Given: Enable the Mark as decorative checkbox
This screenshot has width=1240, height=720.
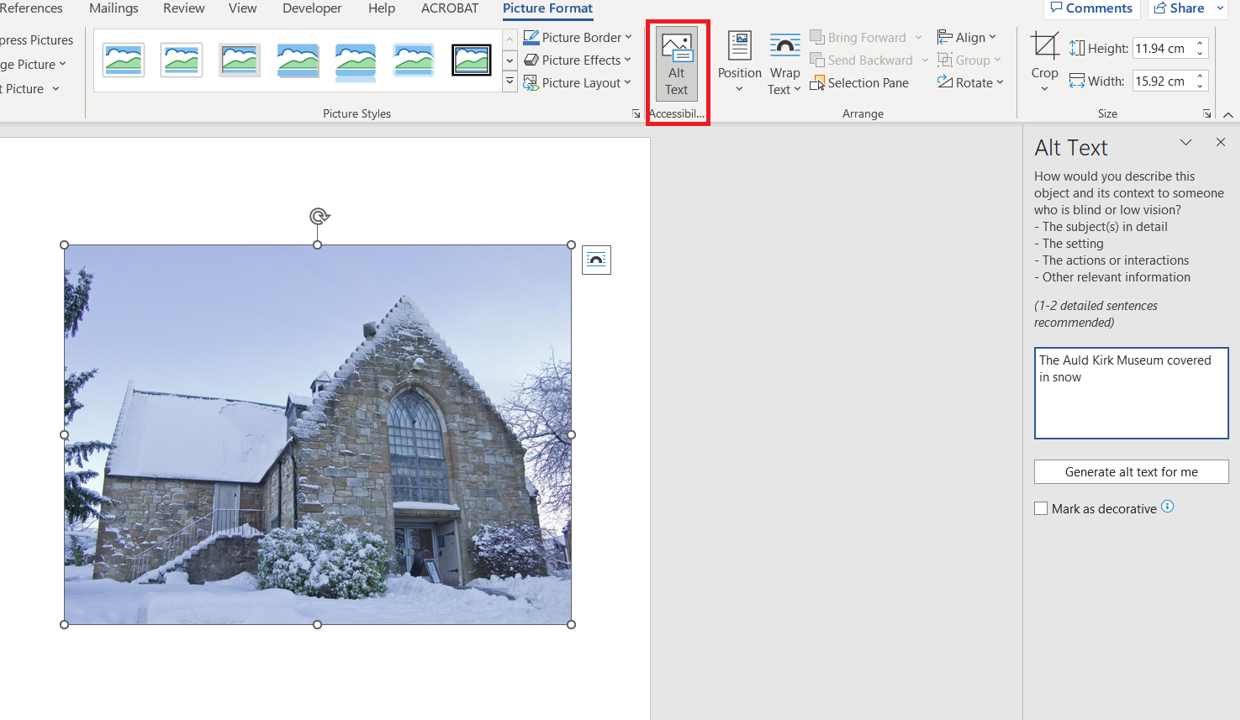Looking at the screenshot, I should [1041, 509].
